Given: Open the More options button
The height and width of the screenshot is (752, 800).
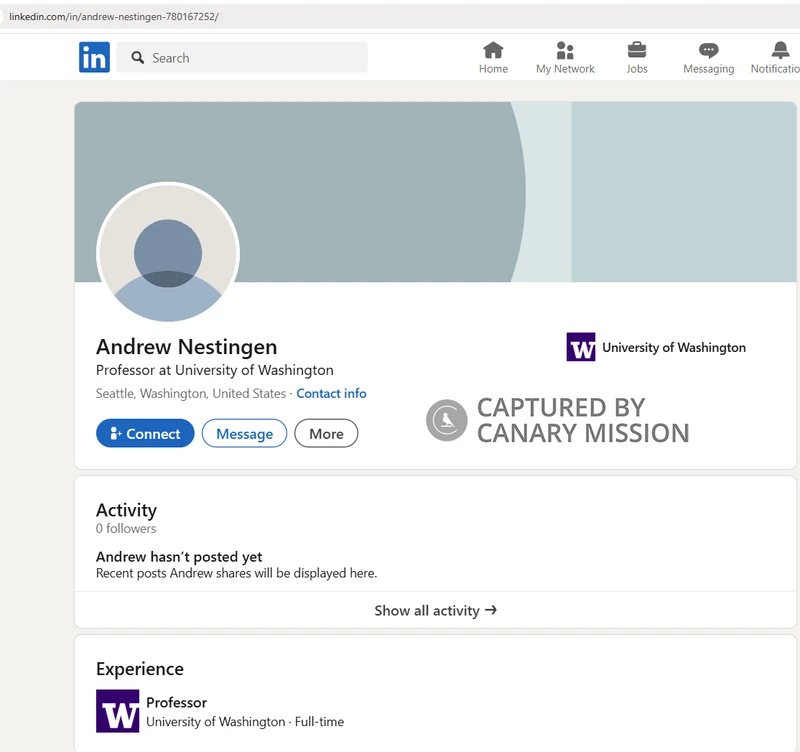Looking at the screenshot, I should (326, 433).
